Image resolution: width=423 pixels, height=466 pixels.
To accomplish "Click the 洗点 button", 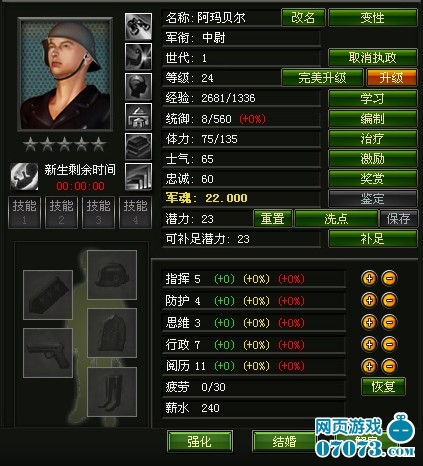I will click(336, 219).
